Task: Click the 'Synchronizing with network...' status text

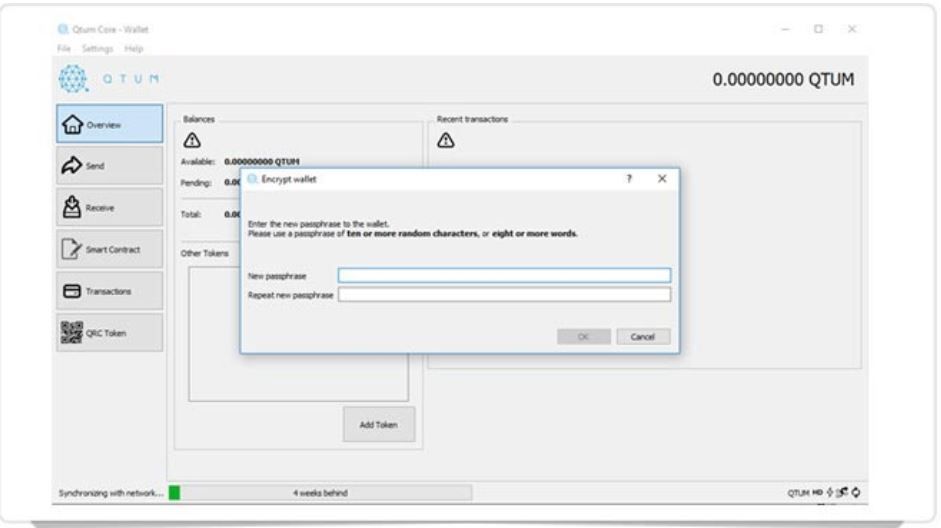Action: pos(111,493)
